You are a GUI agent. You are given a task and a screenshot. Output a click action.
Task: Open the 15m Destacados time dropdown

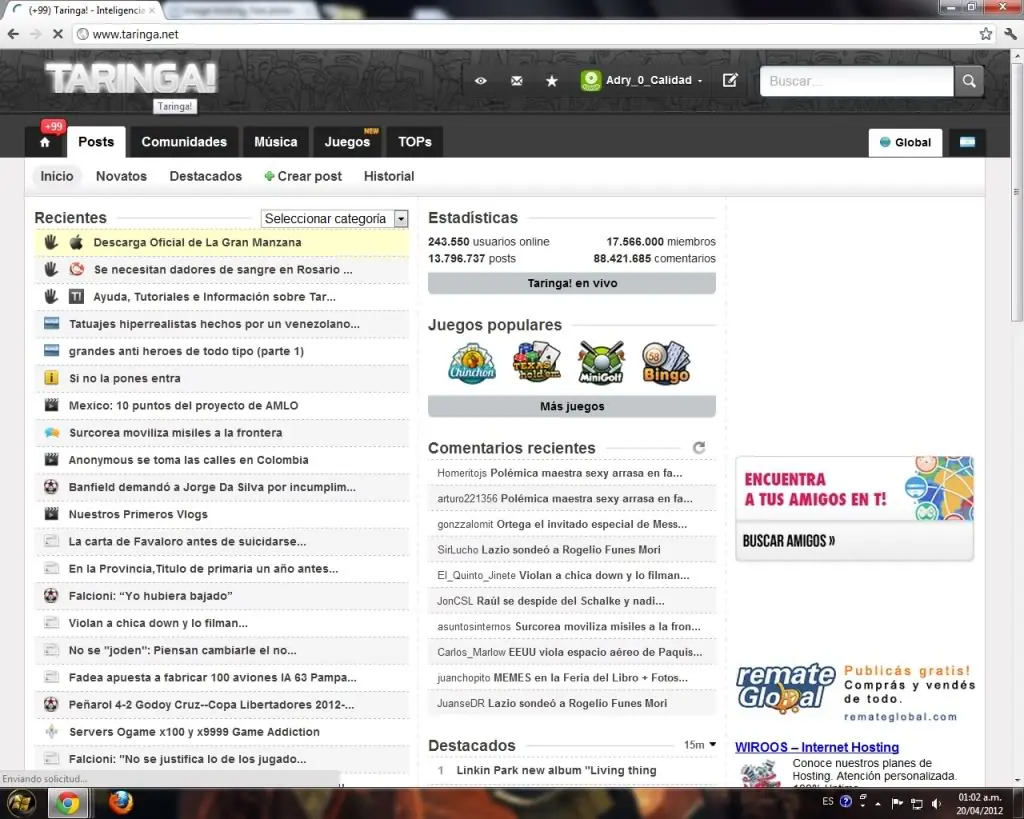[x=700, y=745]
